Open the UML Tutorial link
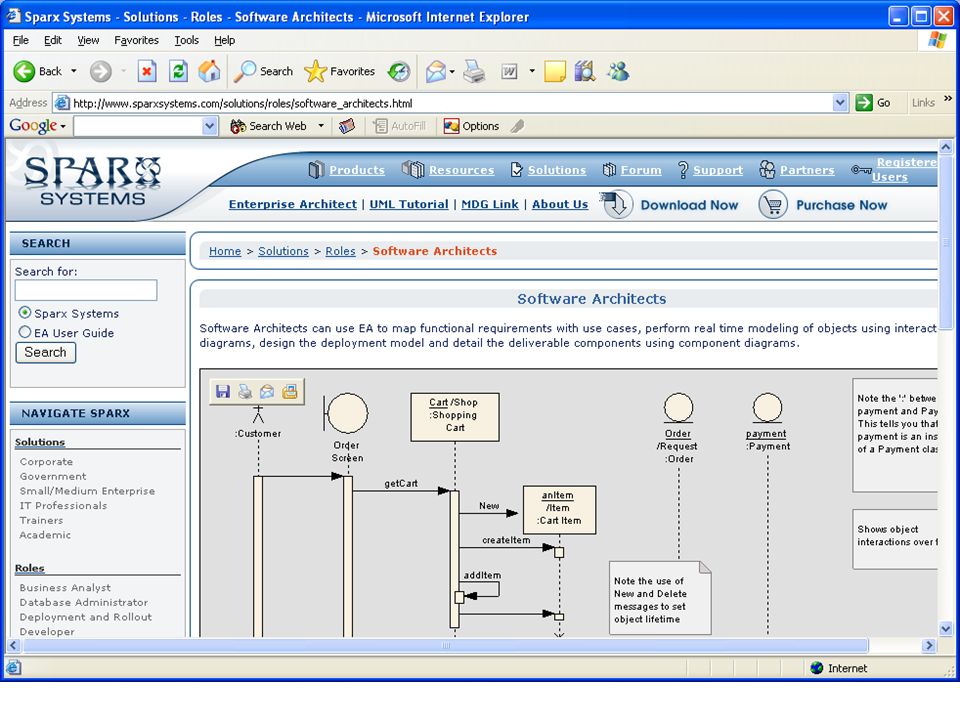The image size is (960, 720). pos(409,204)
